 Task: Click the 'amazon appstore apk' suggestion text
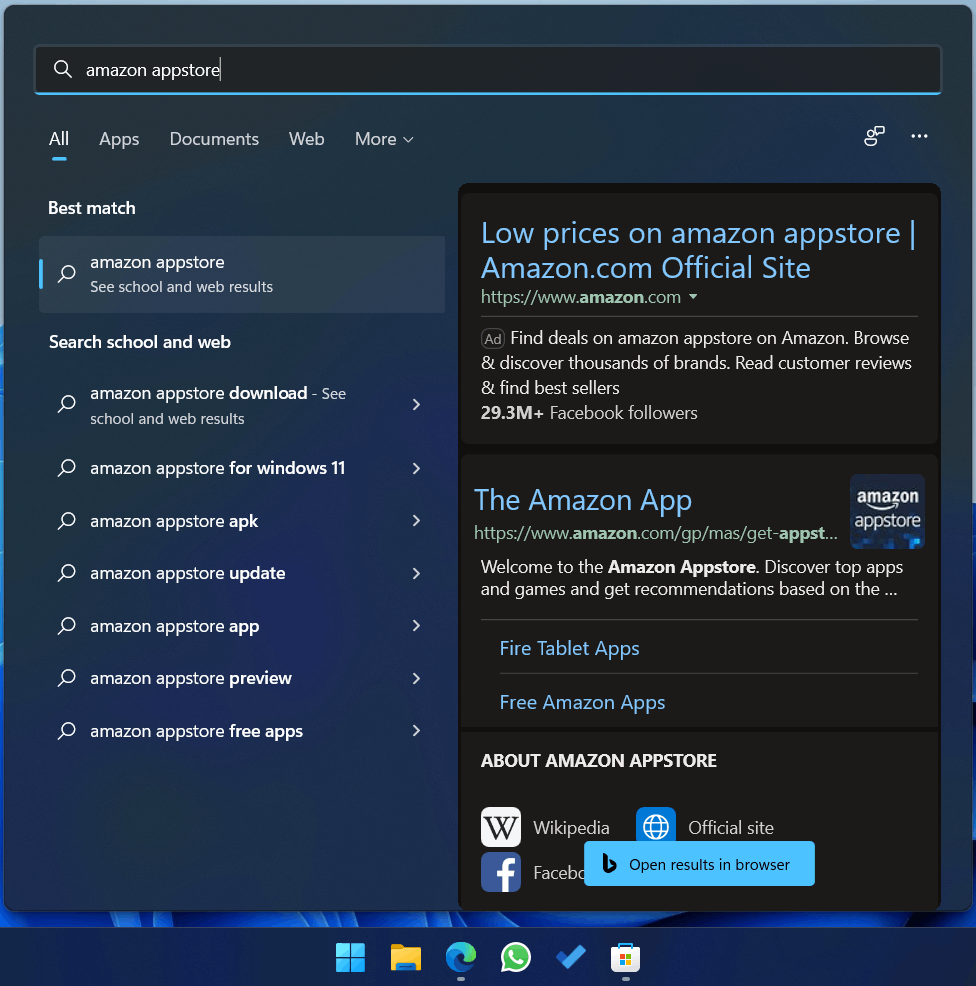(174, 521)
